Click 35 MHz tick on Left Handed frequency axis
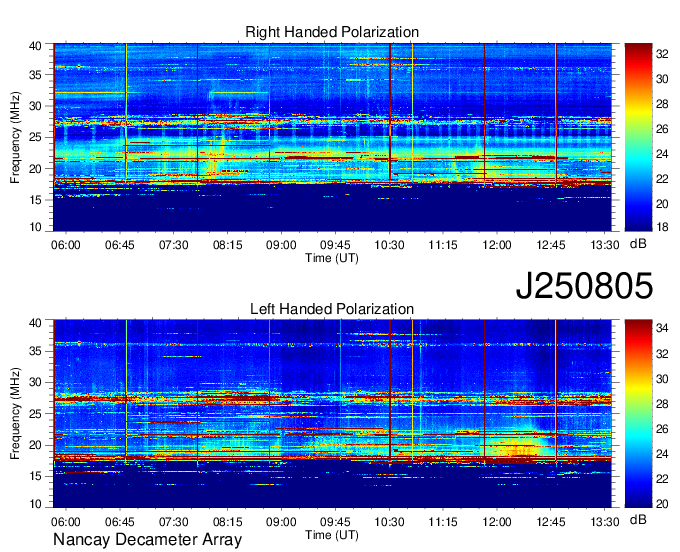This screenshot has height=552, width=680. click(x=35, y=351)
